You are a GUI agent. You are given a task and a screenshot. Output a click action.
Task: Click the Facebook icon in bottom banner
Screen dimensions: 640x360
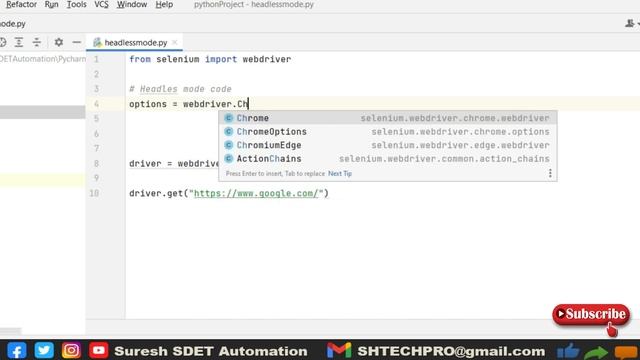tap(17, 351)
